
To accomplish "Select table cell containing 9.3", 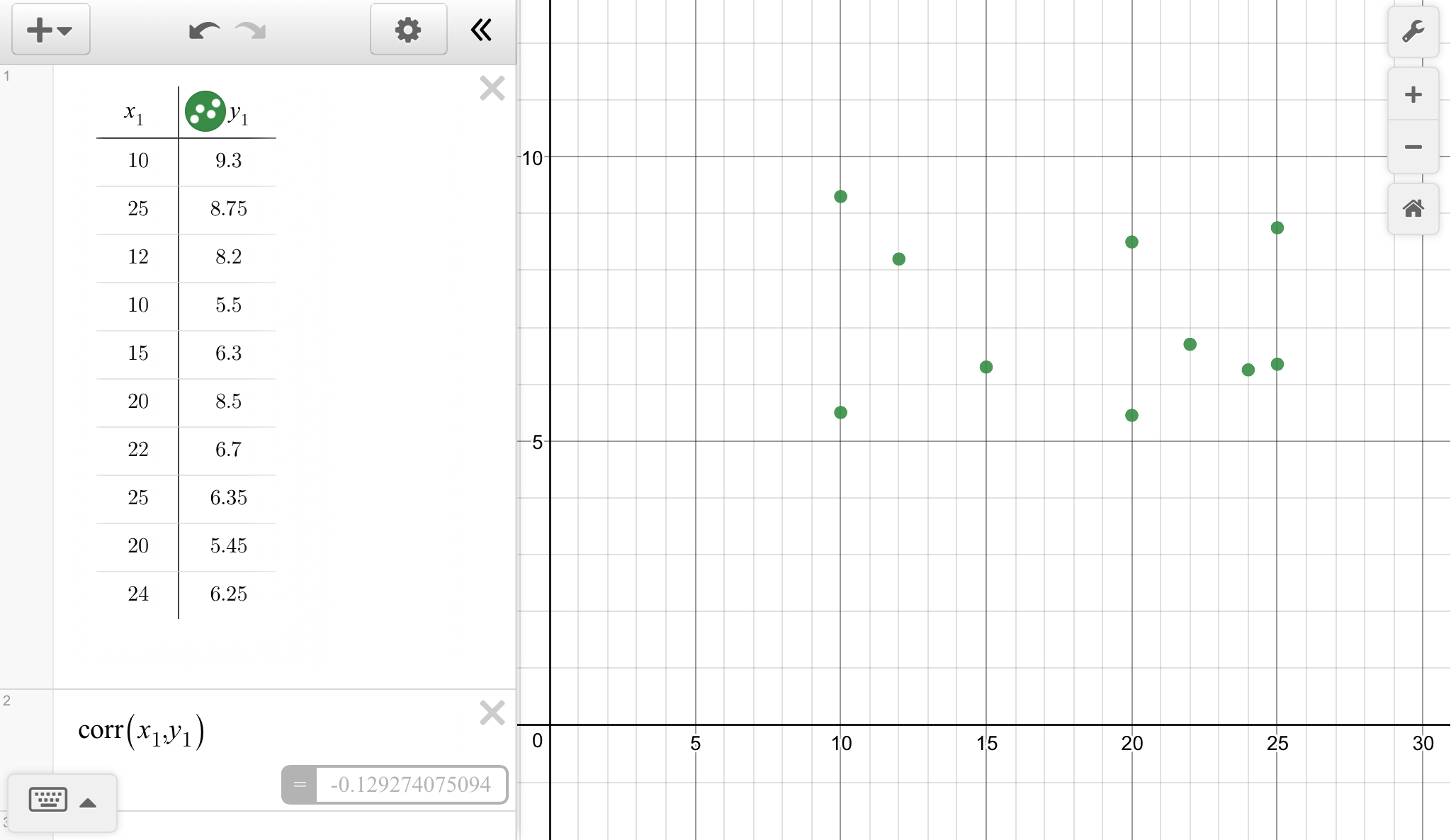I will pos(228,161).
